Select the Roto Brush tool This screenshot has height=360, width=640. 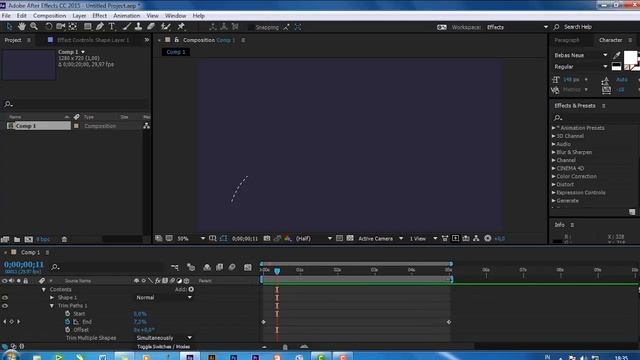coord(165,27)
